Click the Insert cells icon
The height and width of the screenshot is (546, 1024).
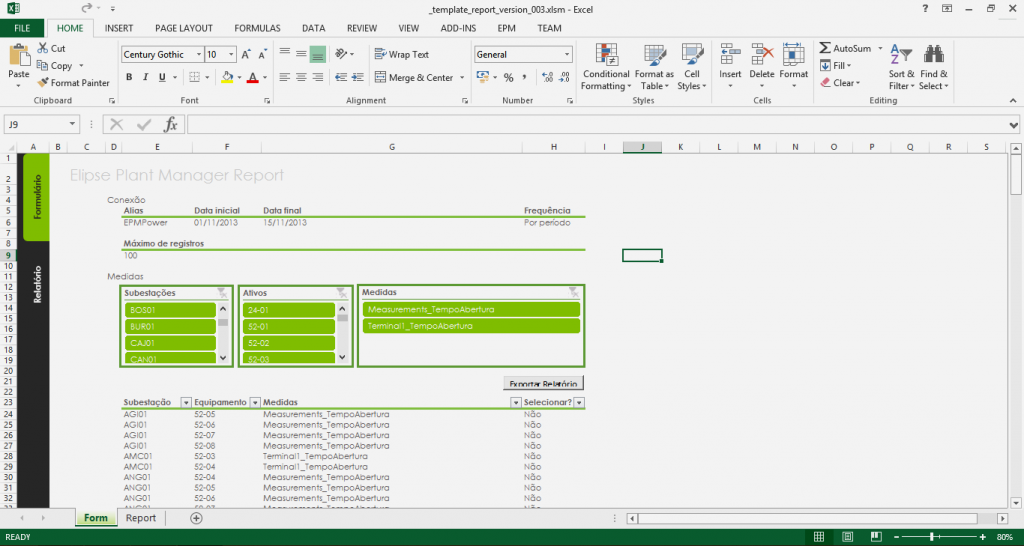coord(730,55)
